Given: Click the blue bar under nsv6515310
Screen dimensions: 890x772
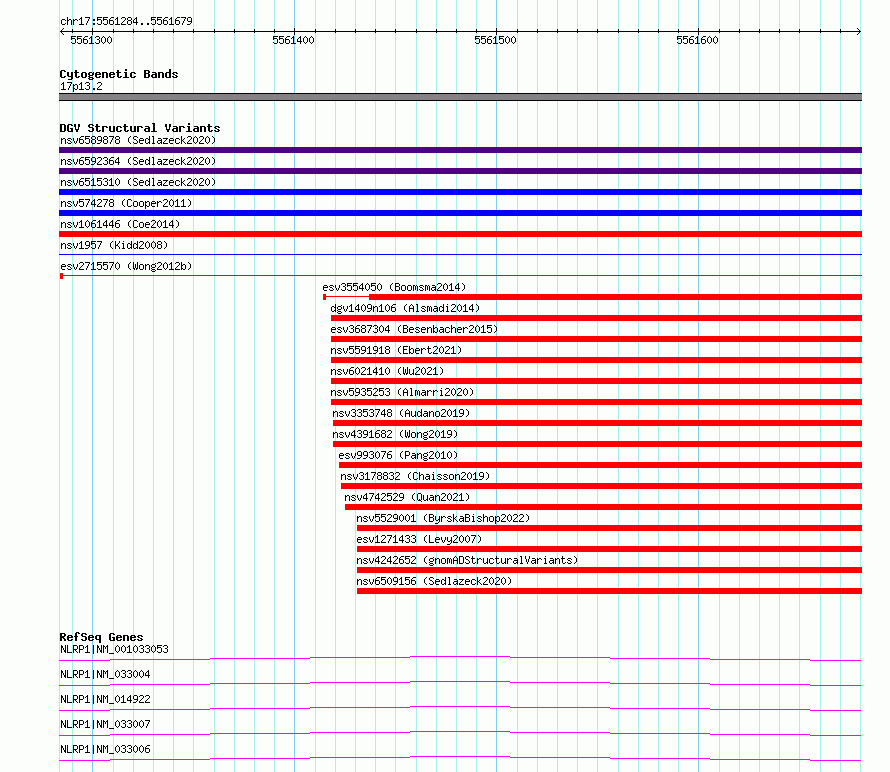Looking at the screenshot, I should pos(460,192).
